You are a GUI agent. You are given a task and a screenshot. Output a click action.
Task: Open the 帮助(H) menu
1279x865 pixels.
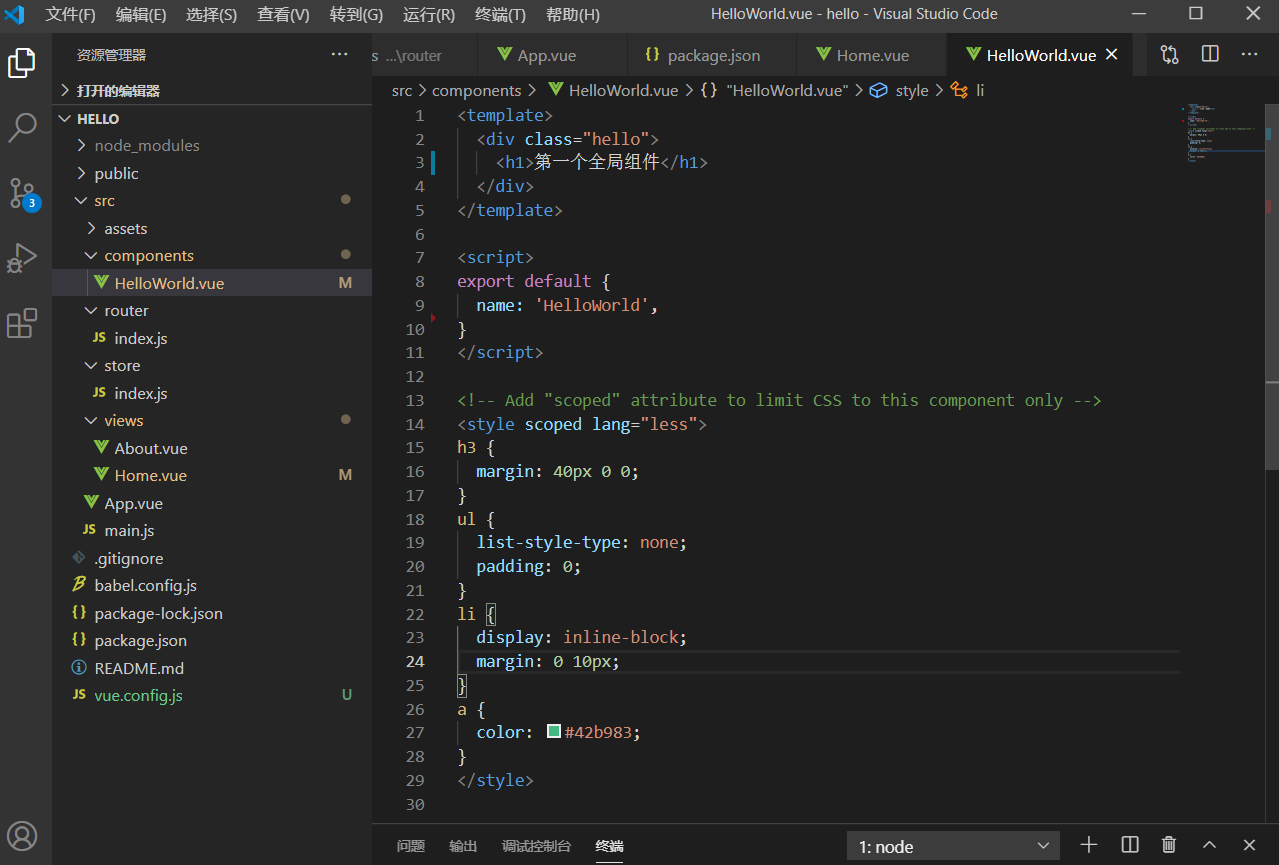[573, 14]
